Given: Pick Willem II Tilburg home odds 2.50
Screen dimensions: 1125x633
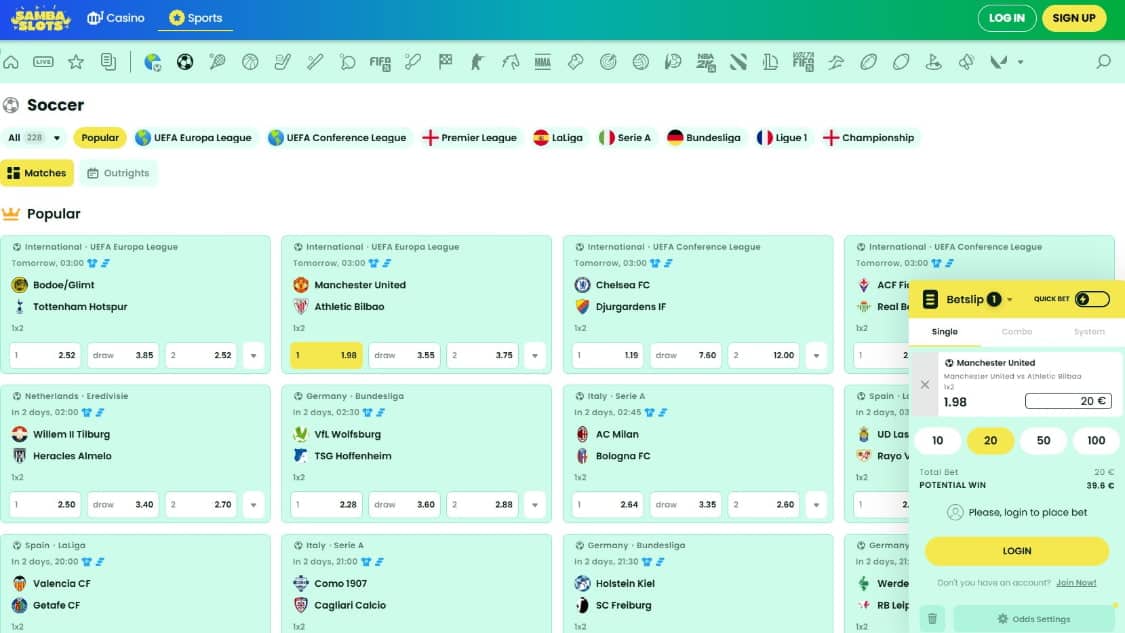Looking at the screenshot, I should pyautogui.click(x=45, y=505).
